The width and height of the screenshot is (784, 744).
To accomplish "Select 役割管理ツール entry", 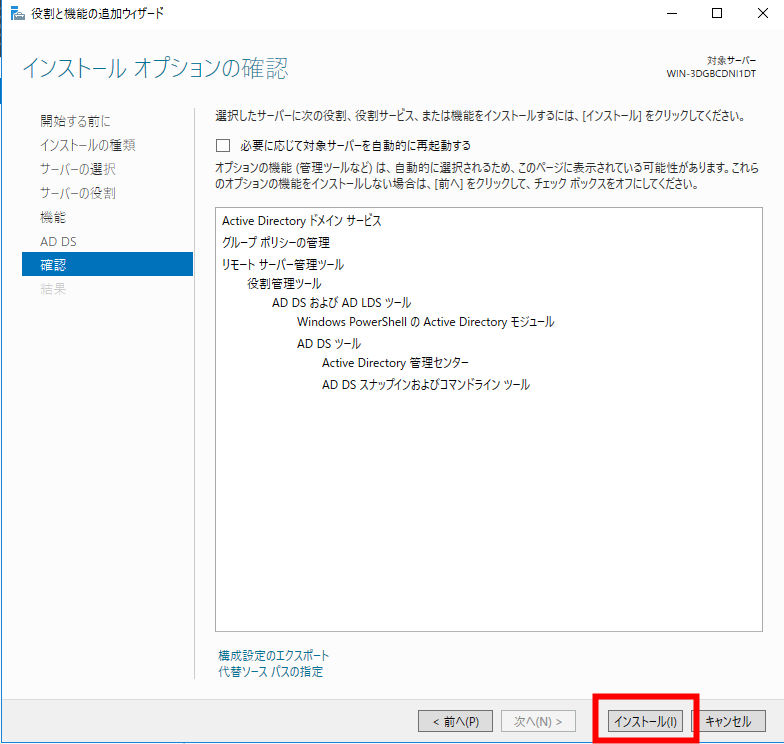I will (284, 284).
